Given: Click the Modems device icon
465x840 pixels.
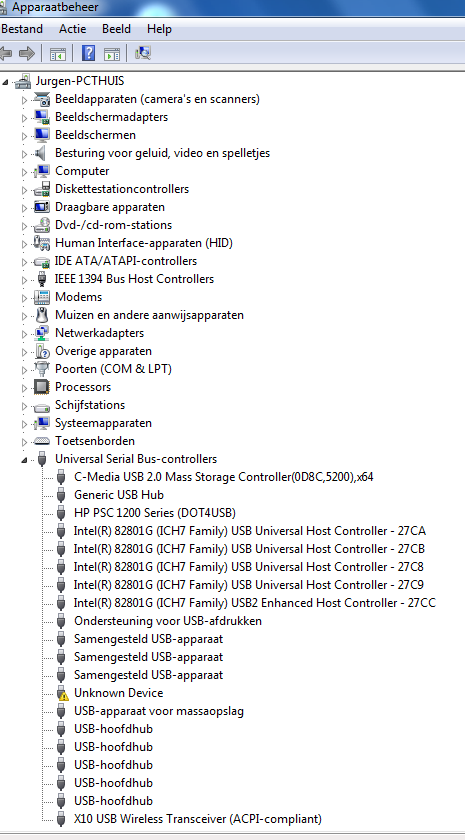Looking at the screenshot, I should click(x=41, y=297).
